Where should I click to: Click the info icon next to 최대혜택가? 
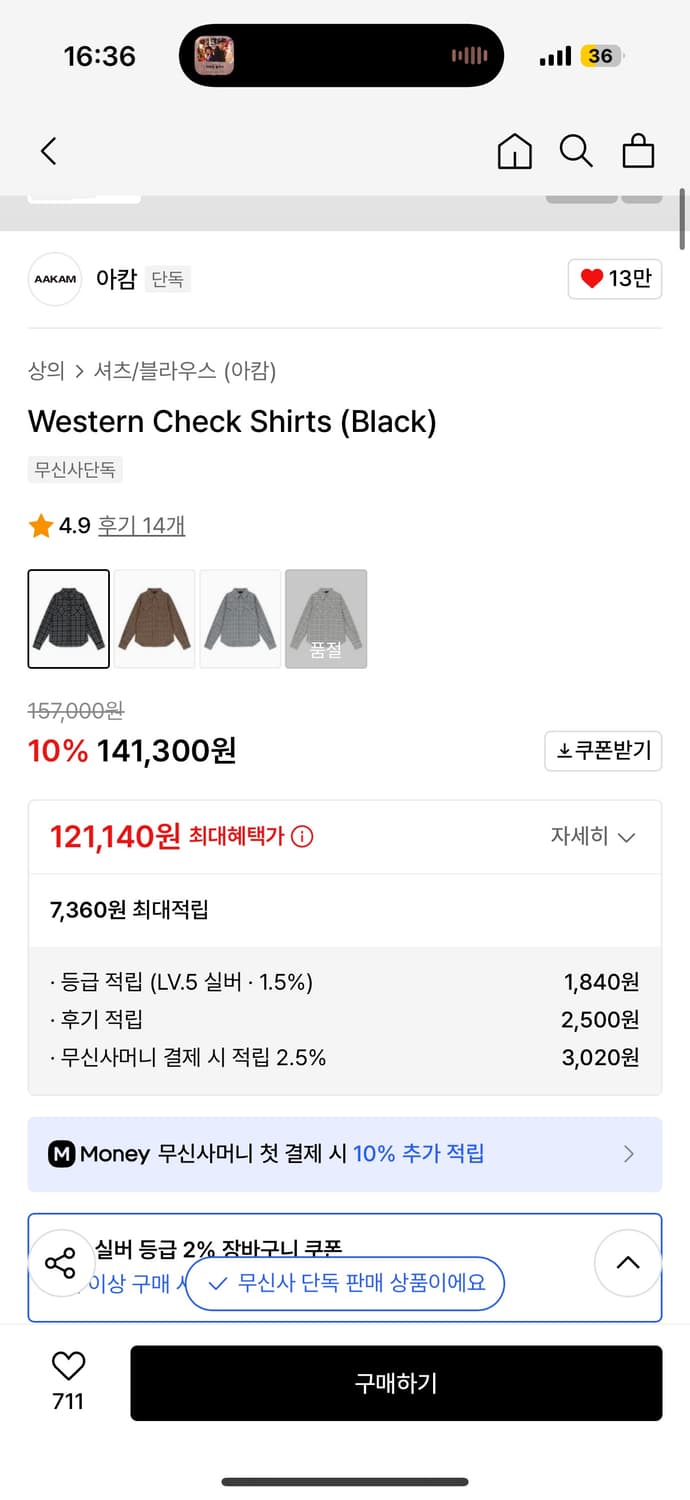303,837
